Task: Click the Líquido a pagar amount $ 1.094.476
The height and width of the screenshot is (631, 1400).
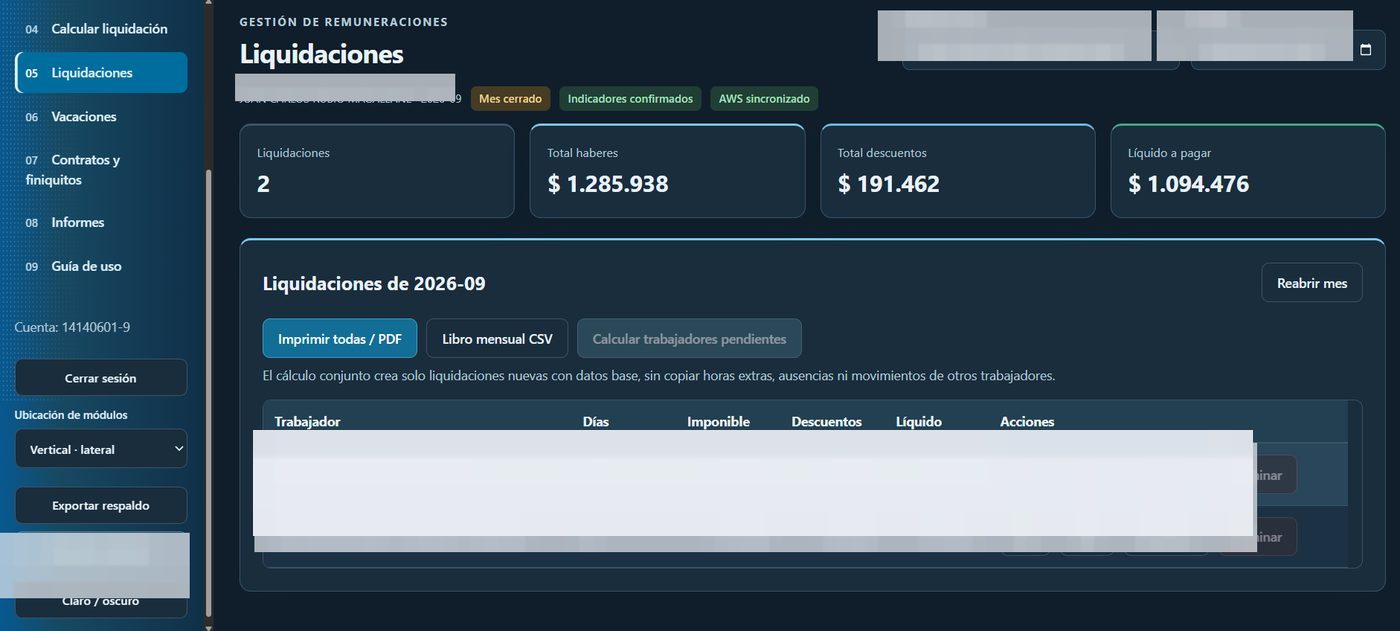Action: click(1189, 184)
